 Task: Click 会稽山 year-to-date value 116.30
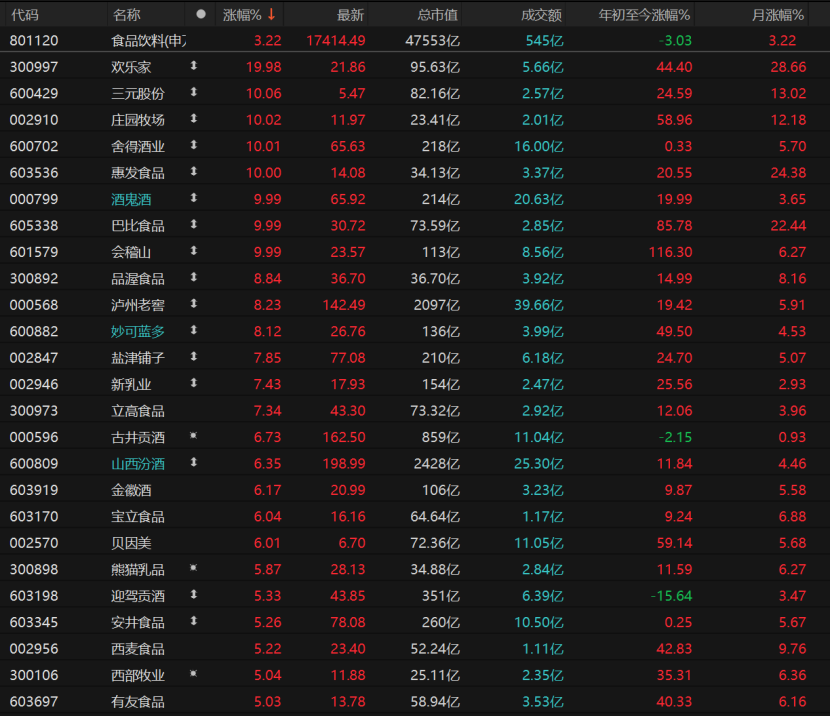(671, 252)
